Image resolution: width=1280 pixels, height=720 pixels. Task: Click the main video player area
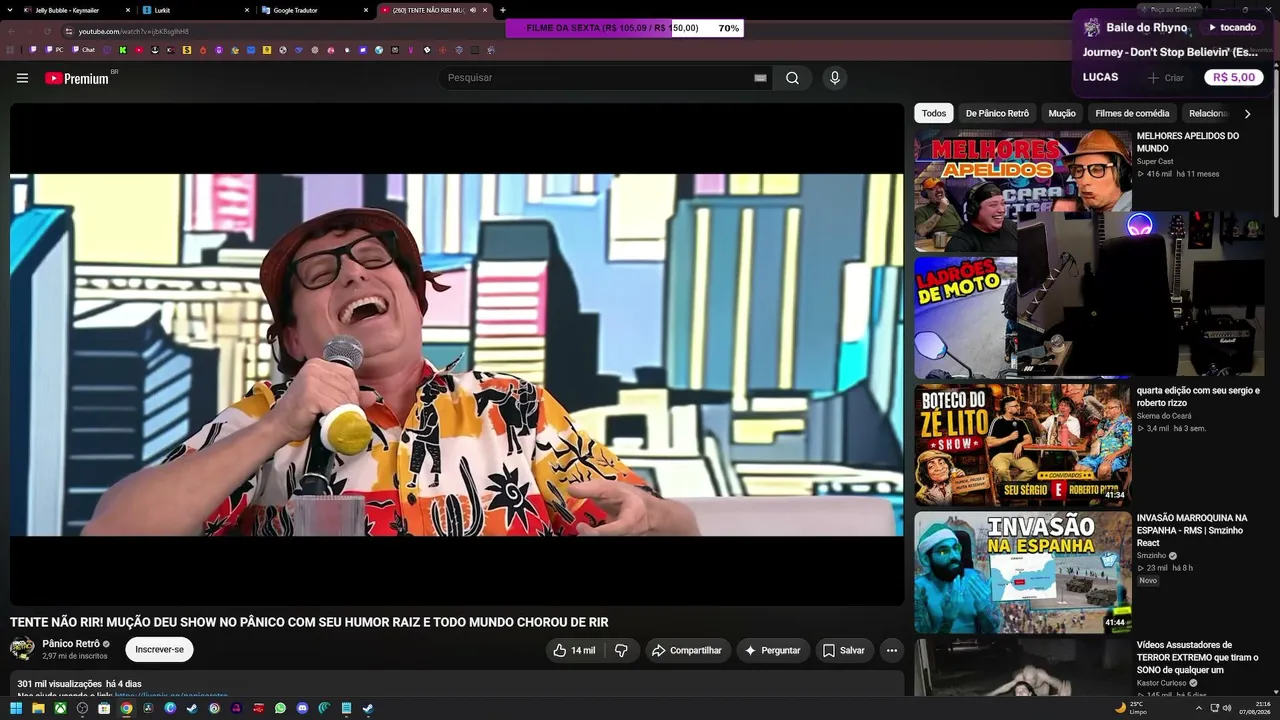(x=457, y=354)
